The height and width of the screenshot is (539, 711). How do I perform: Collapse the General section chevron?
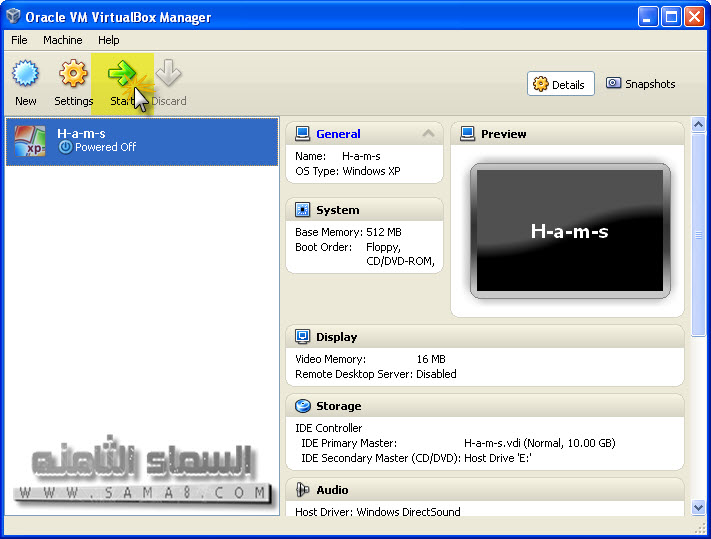429,134
